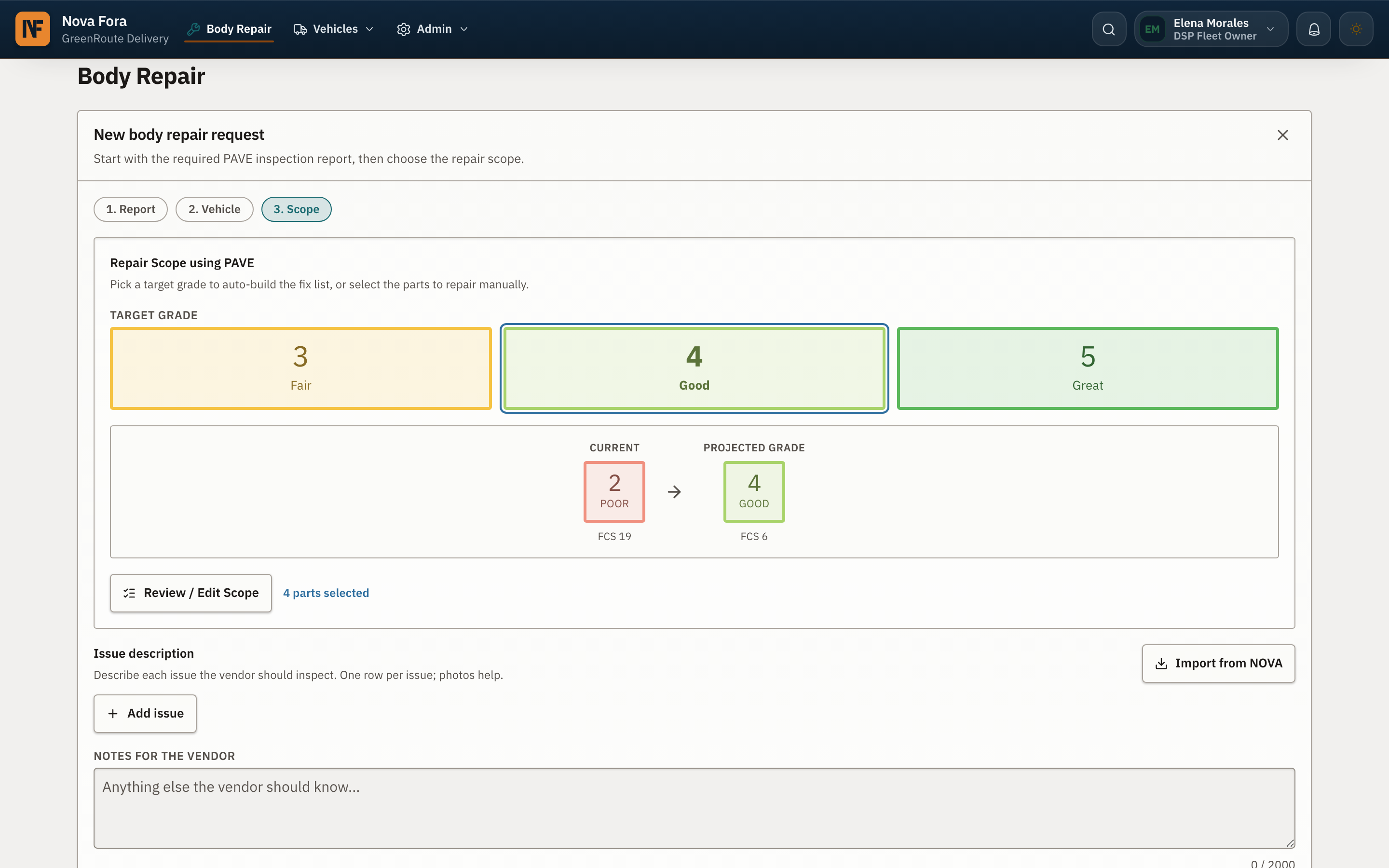Screen dimensions: 1389x868
Task: Click the PROJECTED GRADE label
Action: click(x=754, y=448)
